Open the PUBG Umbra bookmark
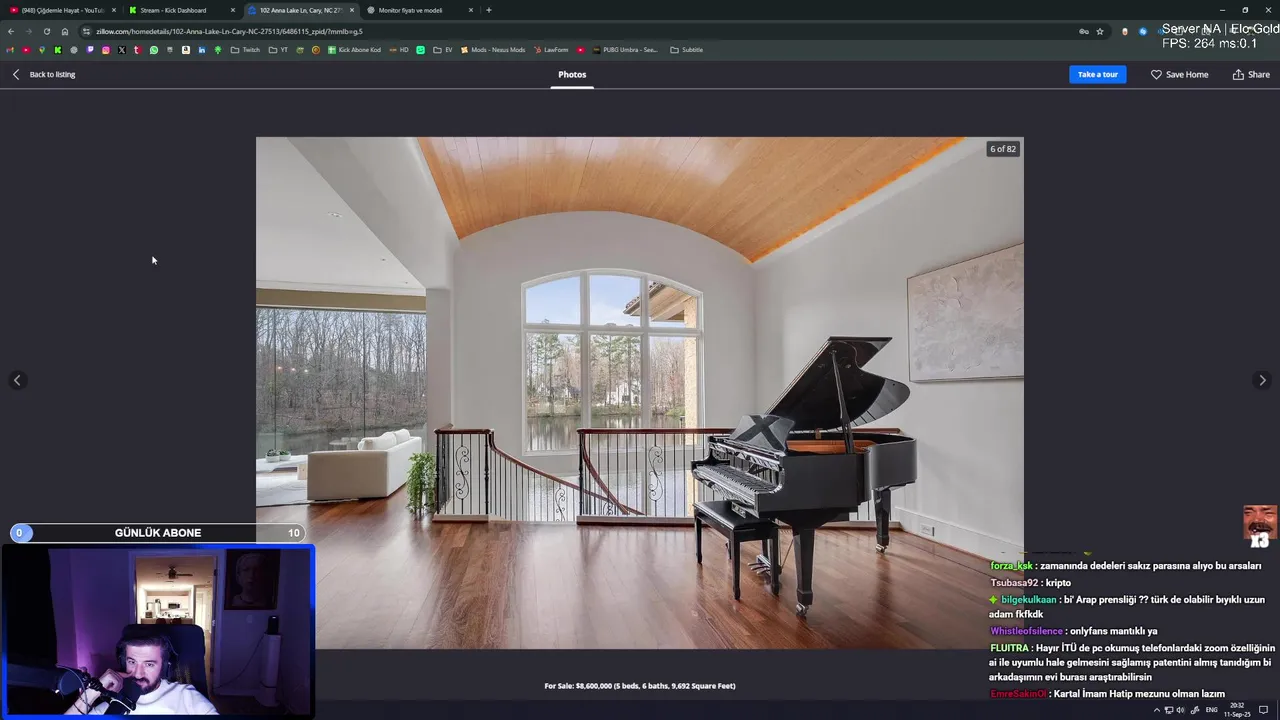This screenshot has width=1280, height=720. [626, 50]
